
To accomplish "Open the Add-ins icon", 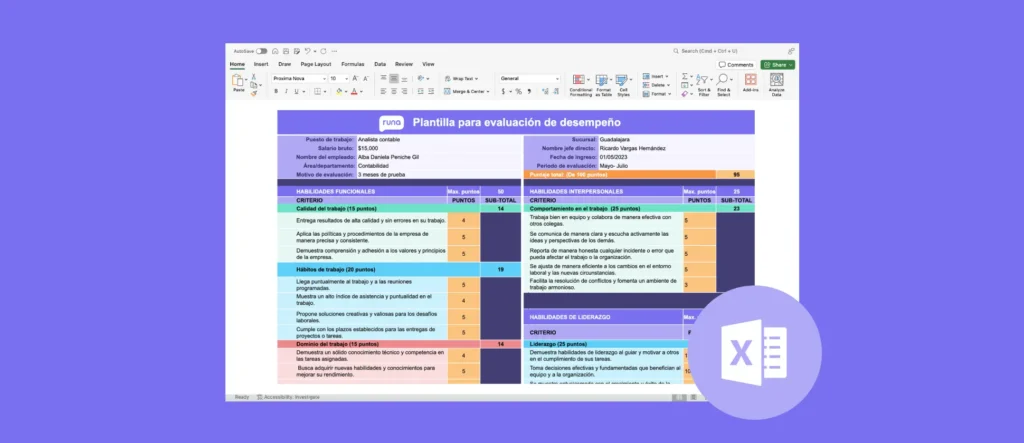I will click(x=750, y=84).
